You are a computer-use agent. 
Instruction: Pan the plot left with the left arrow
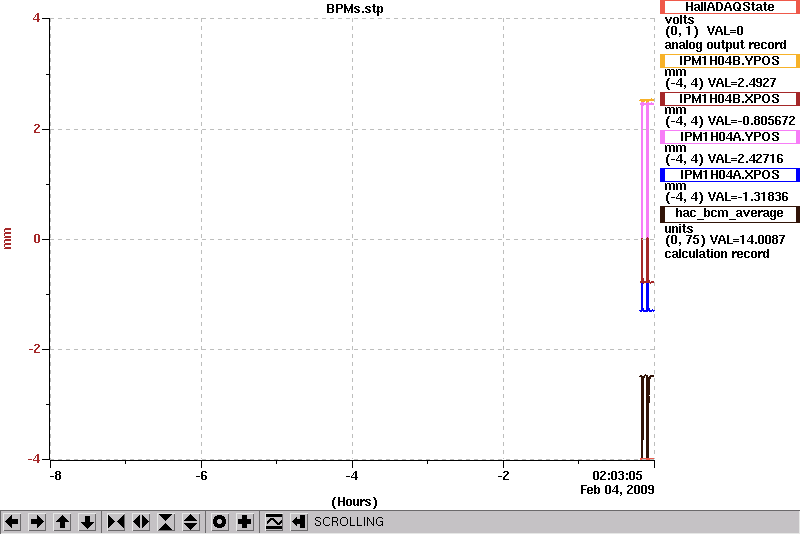(x=12, y=522)
